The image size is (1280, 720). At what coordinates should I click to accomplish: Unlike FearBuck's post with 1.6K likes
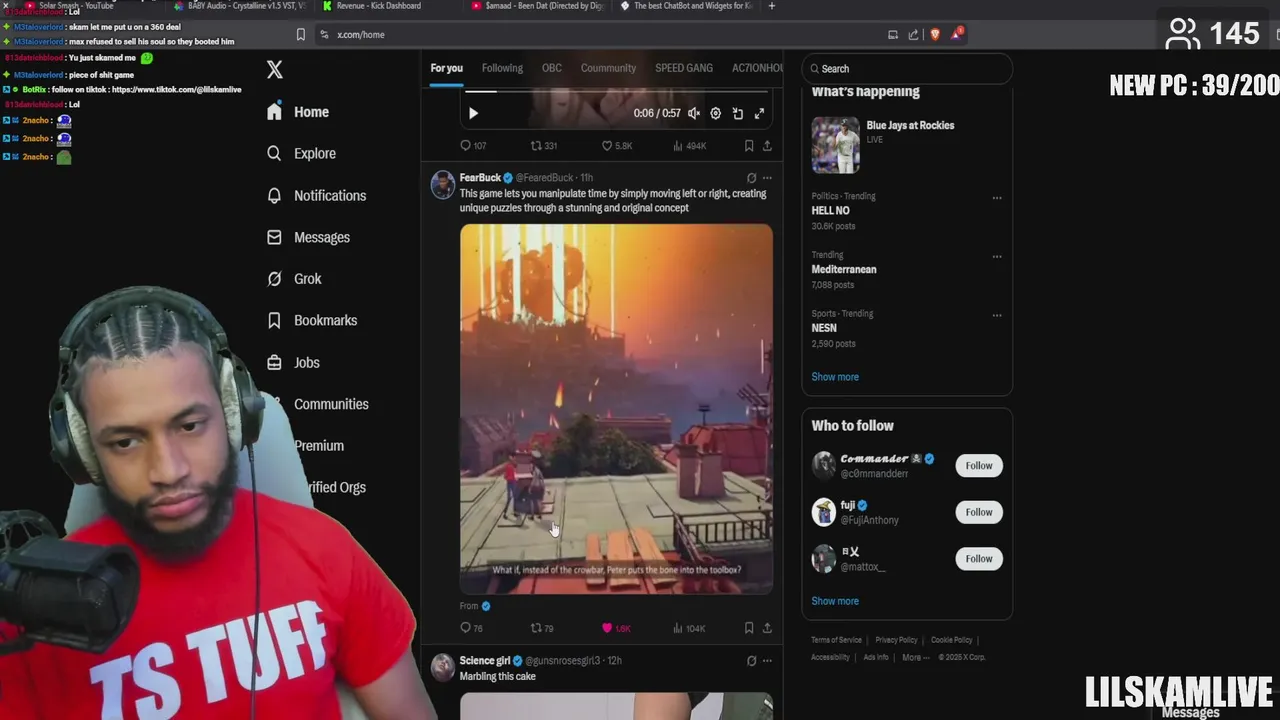615,628
